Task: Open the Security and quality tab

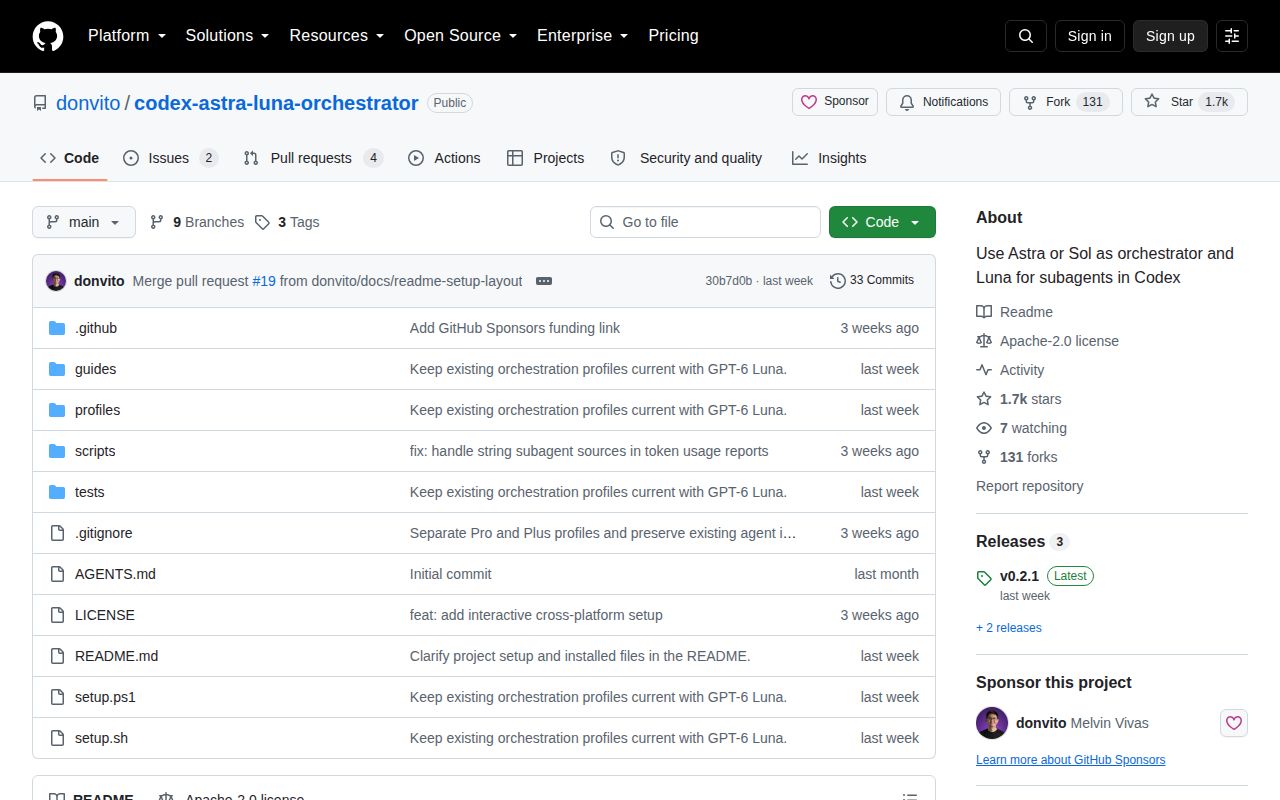Action: (686, 158)
